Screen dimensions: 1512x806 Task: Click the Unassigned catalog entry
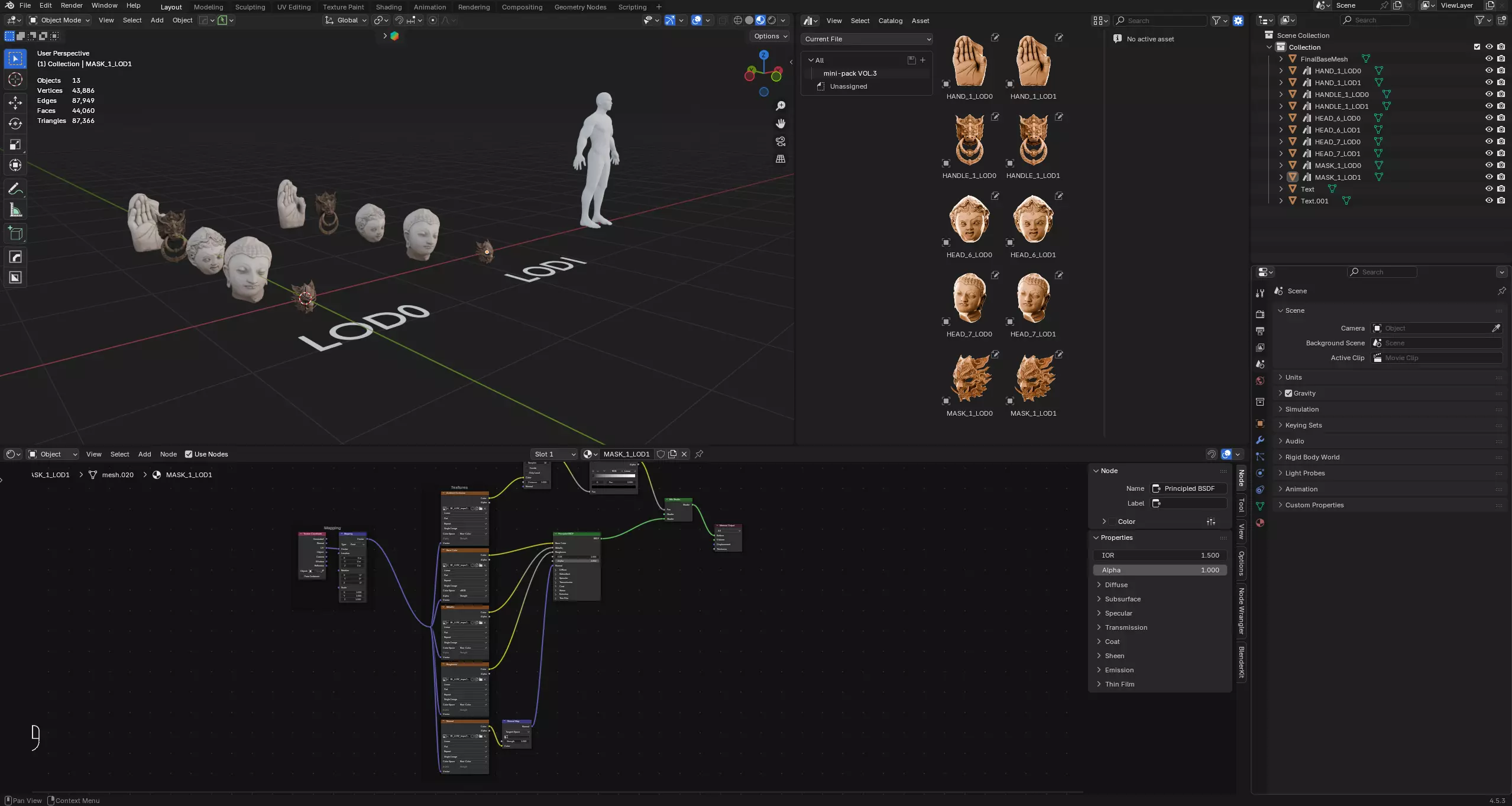coord(848,86)
